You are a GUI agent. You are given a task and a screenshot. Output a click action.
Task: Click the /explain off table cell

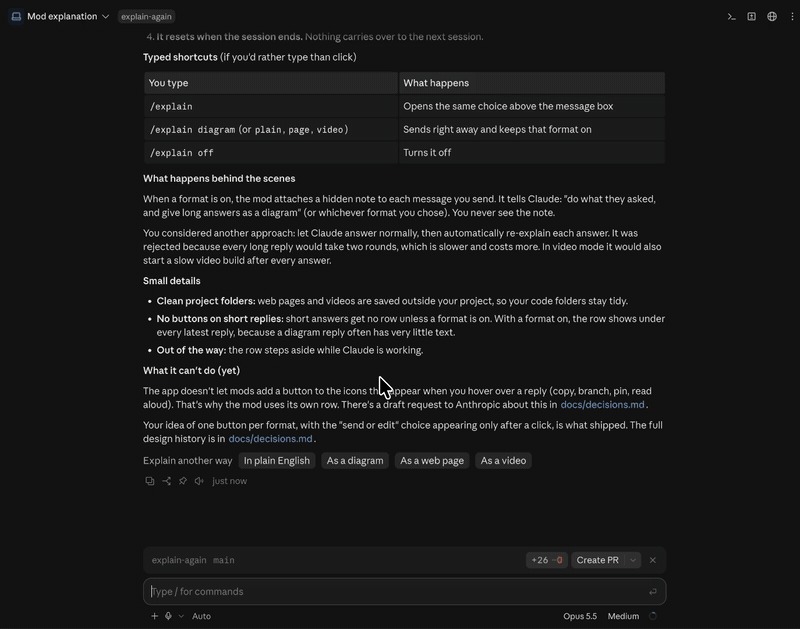point(270,153)
